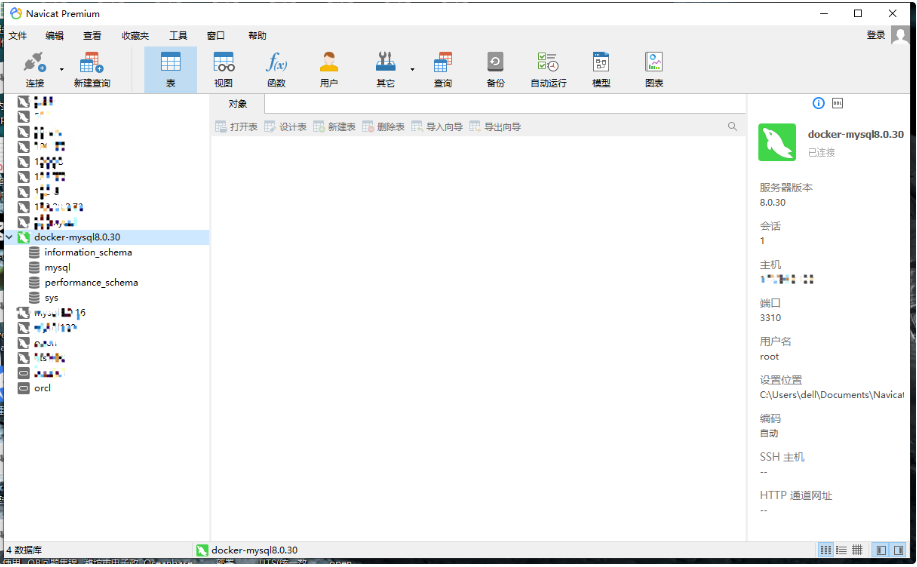Screen dimensions: 917x567
Task: Open the Edit (编辑) menu
Action: (x=54, y=36)
